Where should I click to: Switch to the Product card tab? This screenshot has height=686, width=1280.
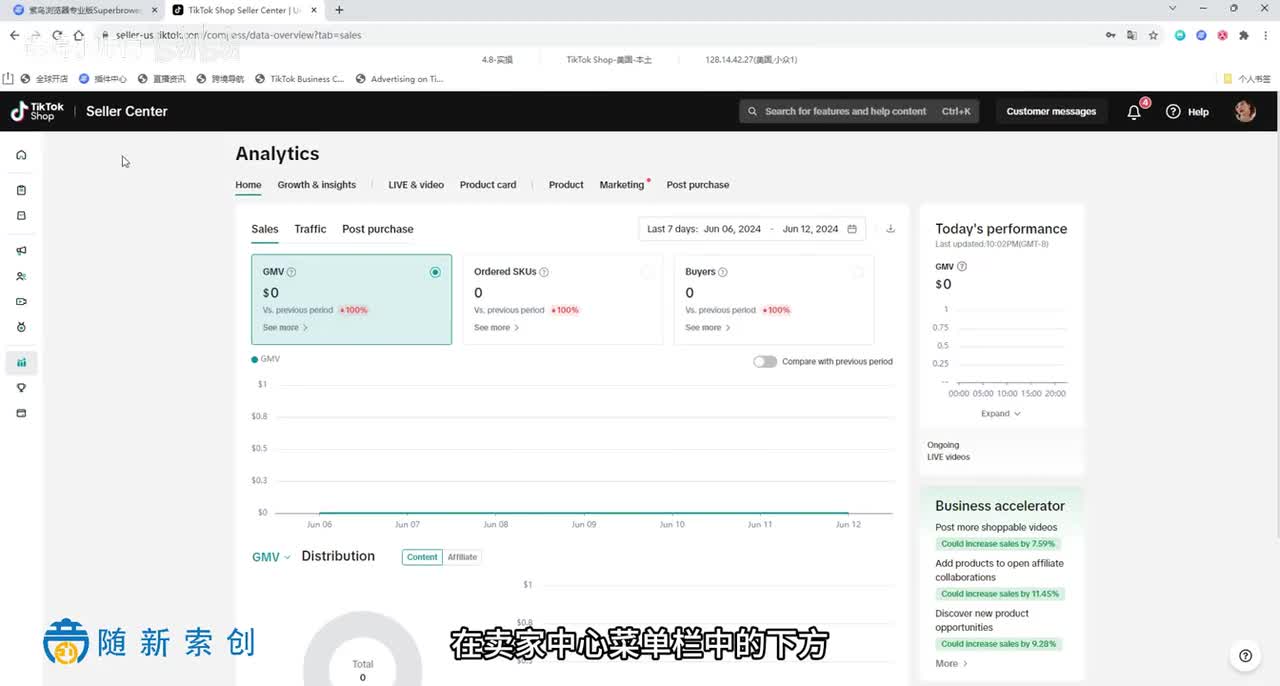488,185
